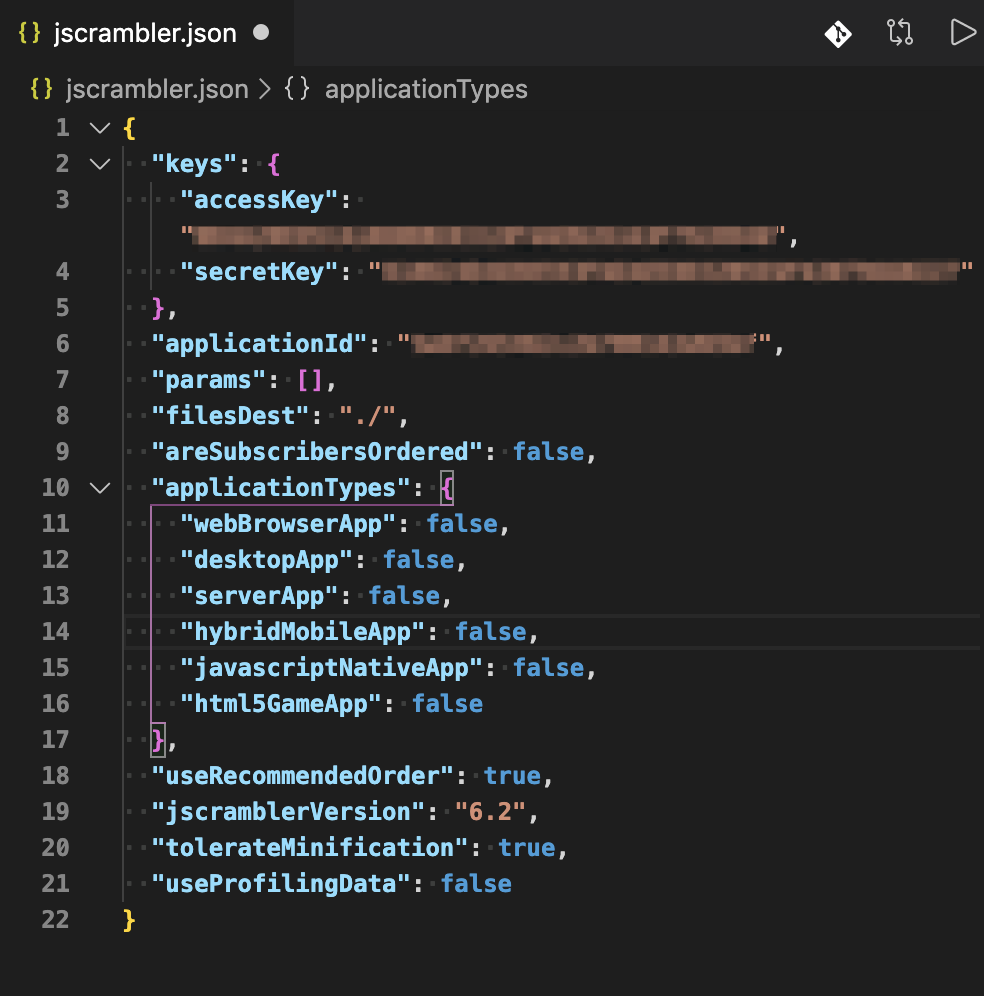
Task: Click the "tolerateMinification" key
Action: click(309, 848)
